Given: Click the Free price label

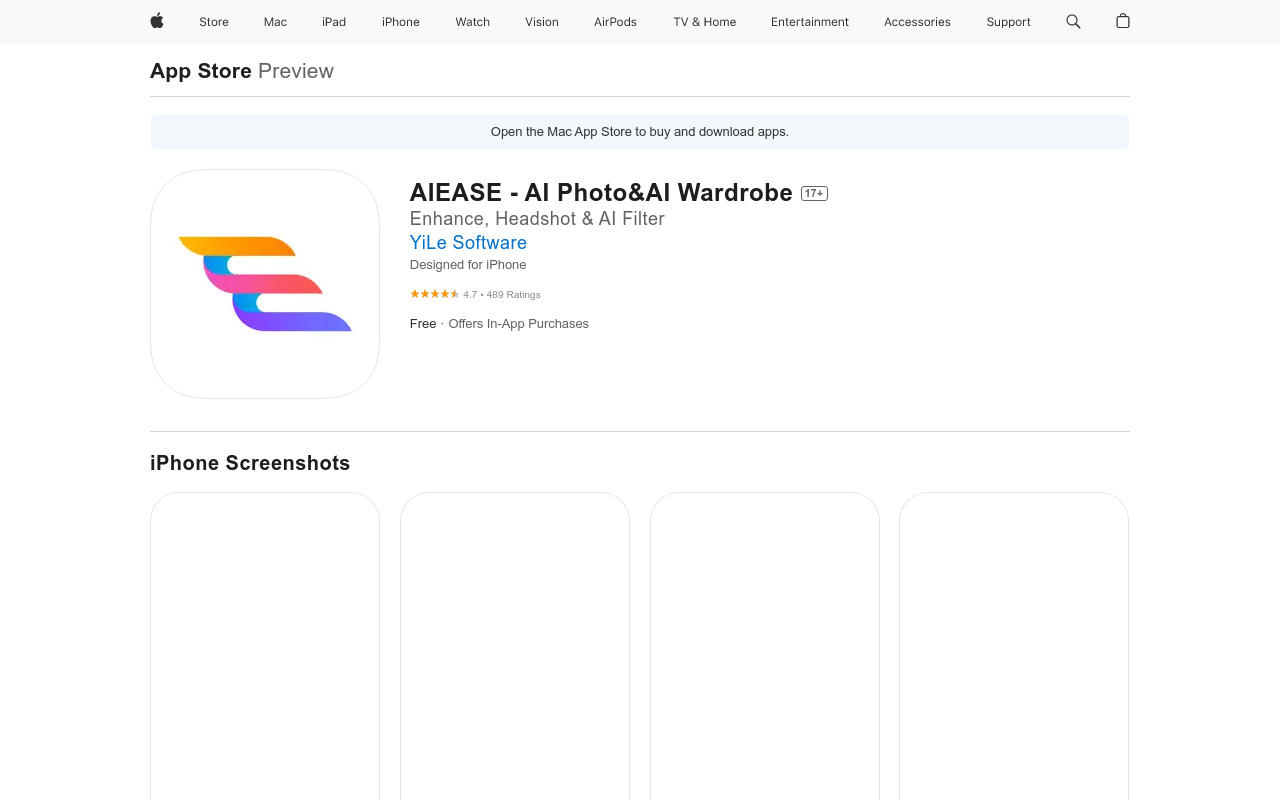Looking at the screenshot, I should pos(423,324).
